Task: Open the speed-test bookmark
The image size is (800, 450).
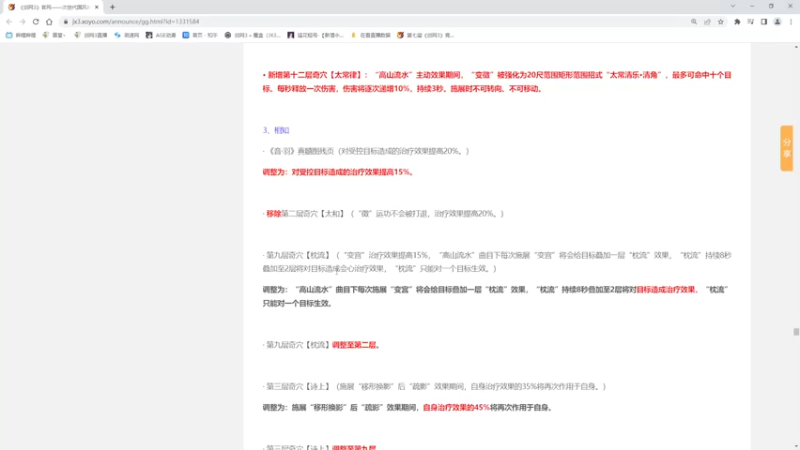Action: pos(127,35)
